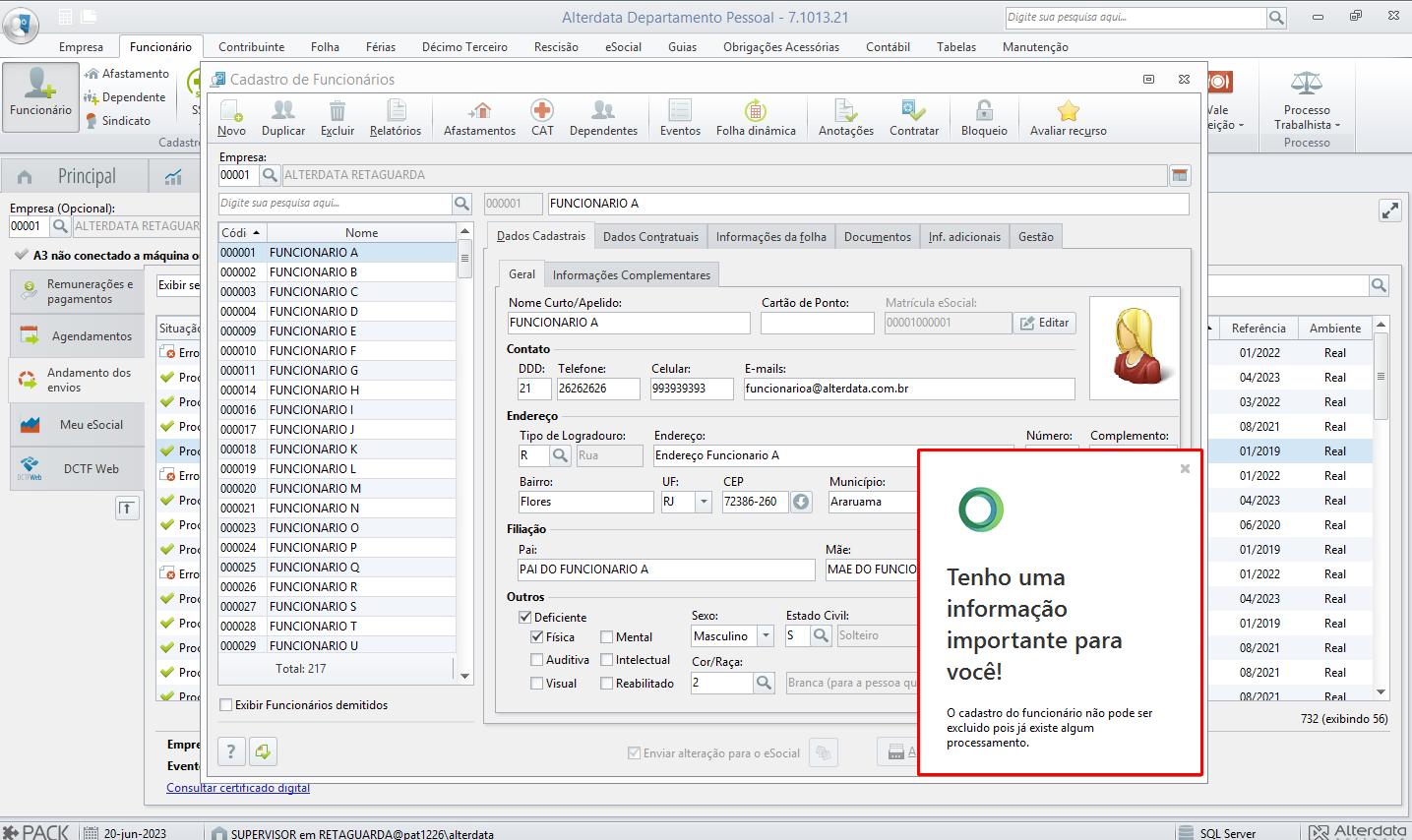
Task: Switch to the Documentos tab
Action: 878,237
